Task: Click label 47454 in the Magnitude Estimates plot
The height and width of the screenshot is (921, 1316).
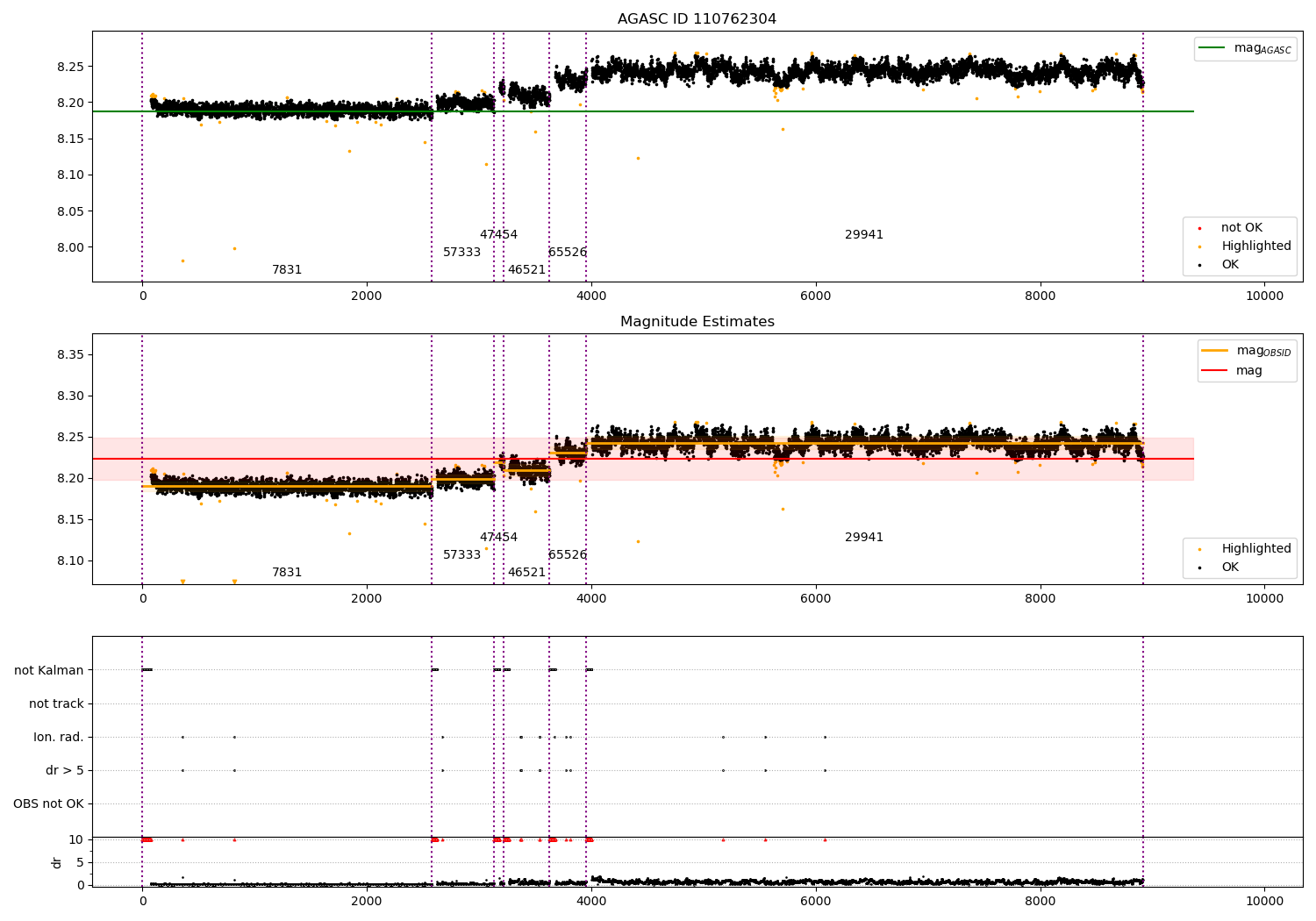Action: [498, 538]
